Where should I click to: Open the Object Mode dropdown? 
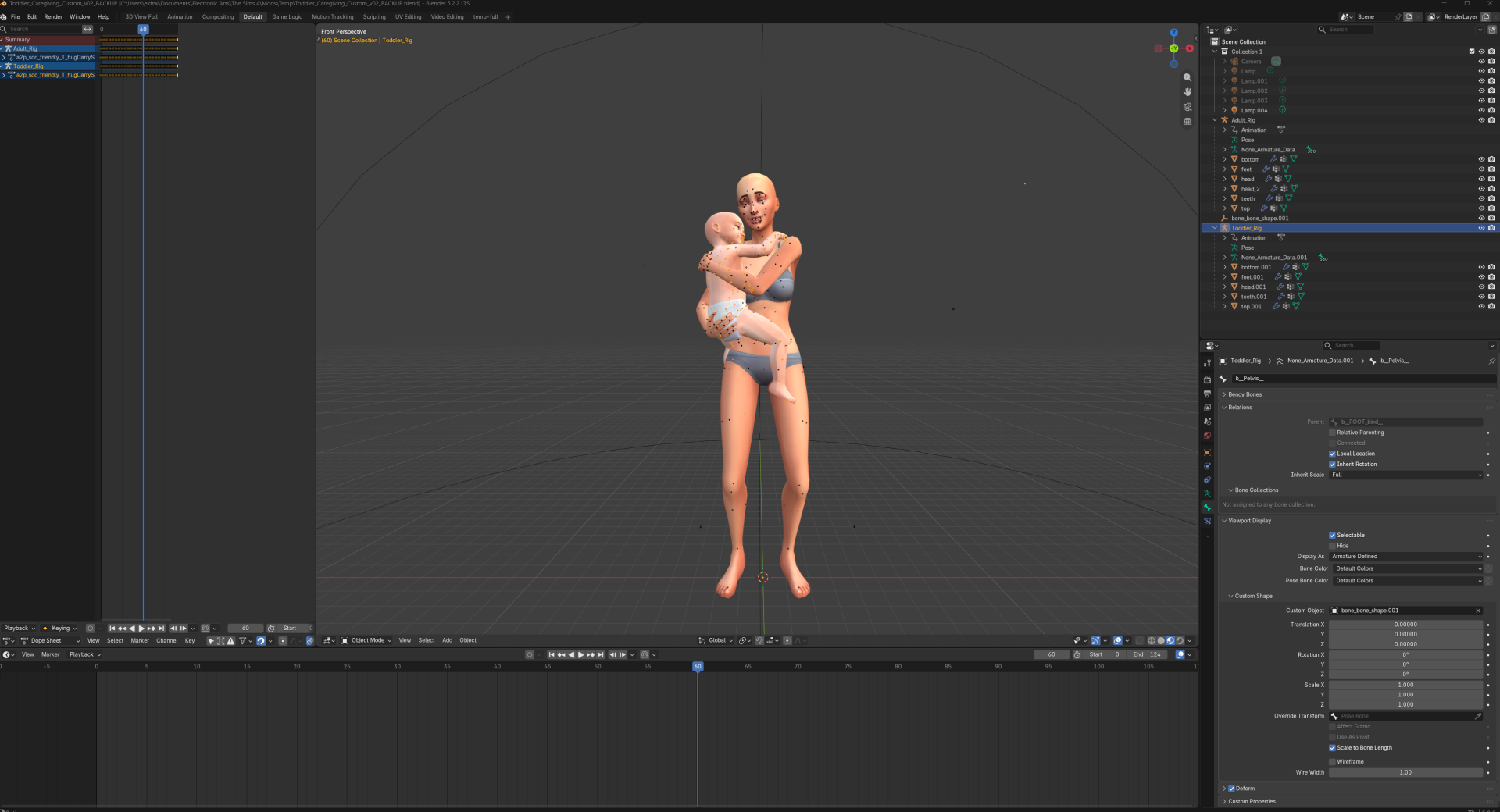click(x=366, y=641)
